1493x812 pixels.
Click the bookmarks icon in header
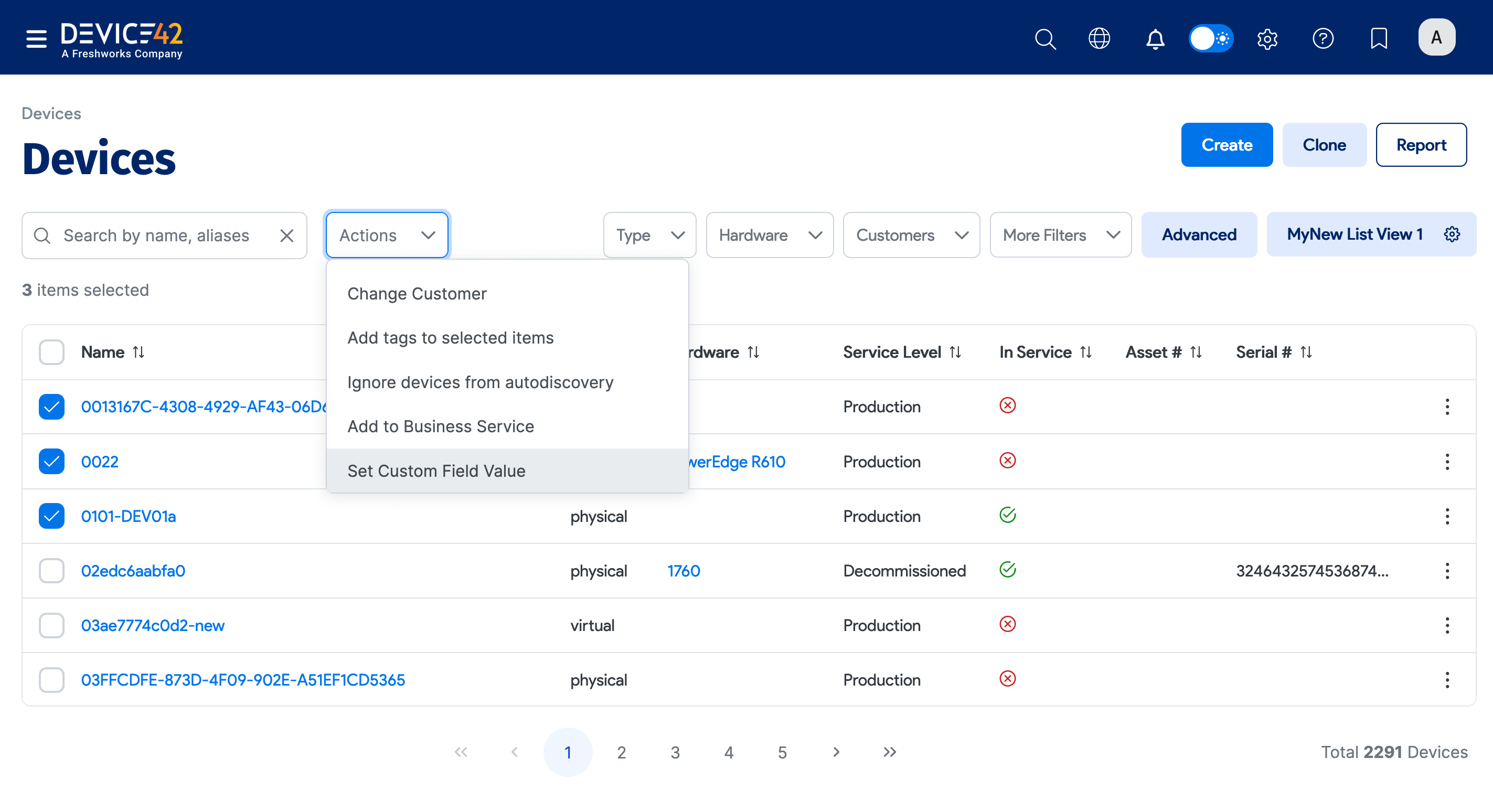1379,38
